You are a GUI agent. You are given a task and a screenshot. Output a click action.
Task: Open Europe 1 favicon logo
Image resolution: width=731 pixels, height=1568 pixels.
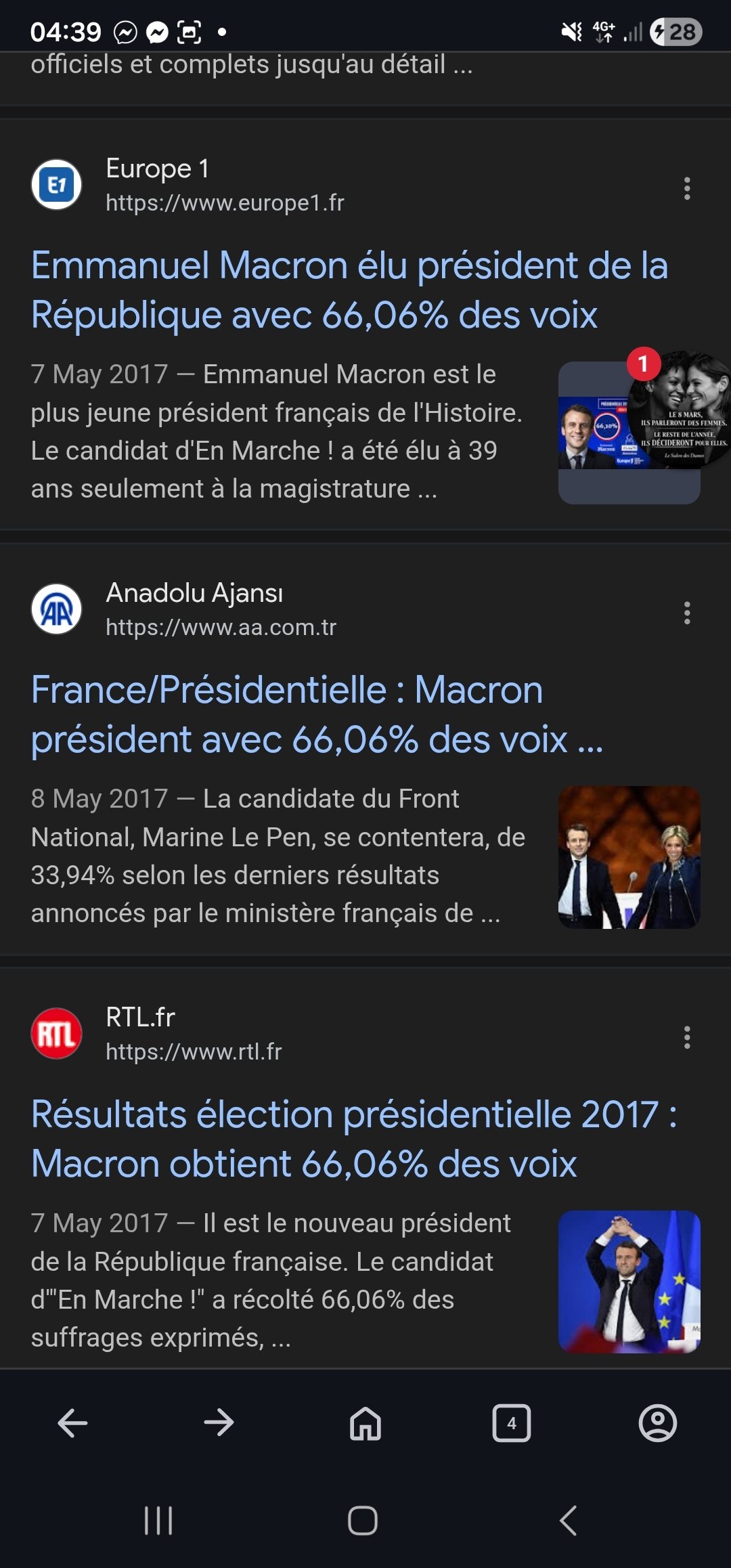coord(57,185)
